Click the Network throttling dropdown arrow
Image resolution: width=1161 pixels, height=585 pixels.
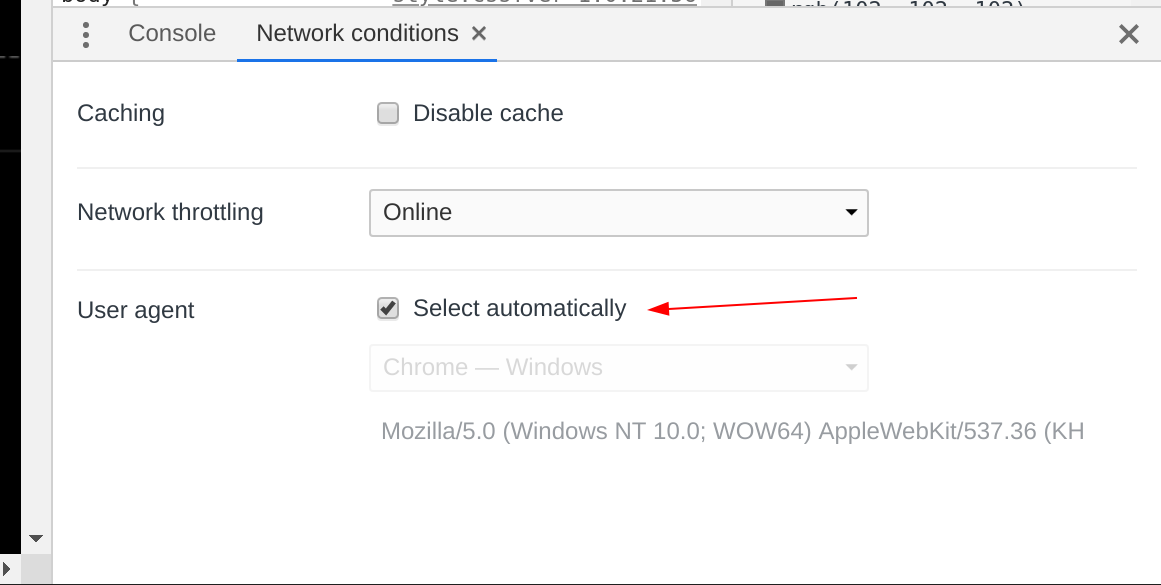click(x=851, y=212)
